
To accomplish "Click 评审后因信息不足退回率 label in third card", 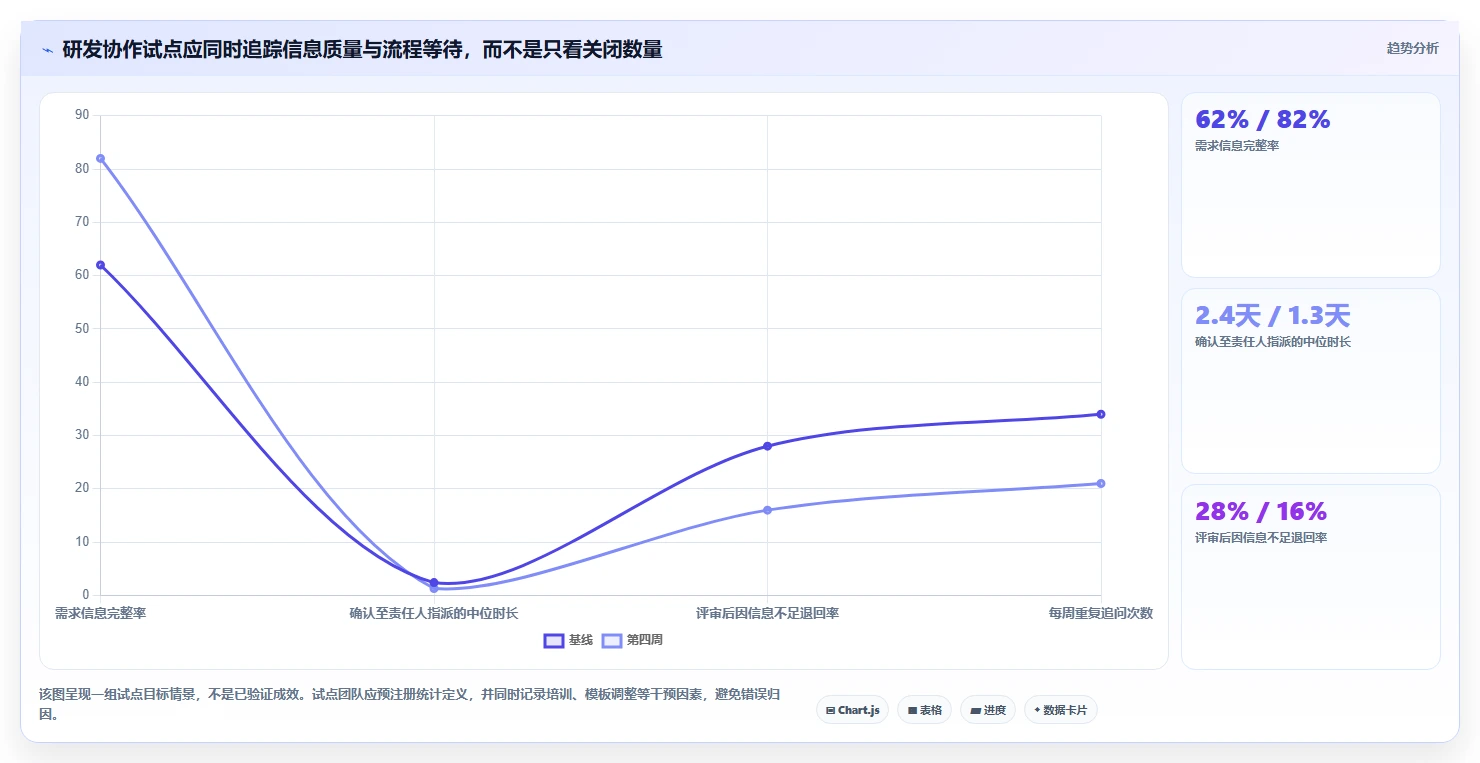I will (x=1261, y=538).
